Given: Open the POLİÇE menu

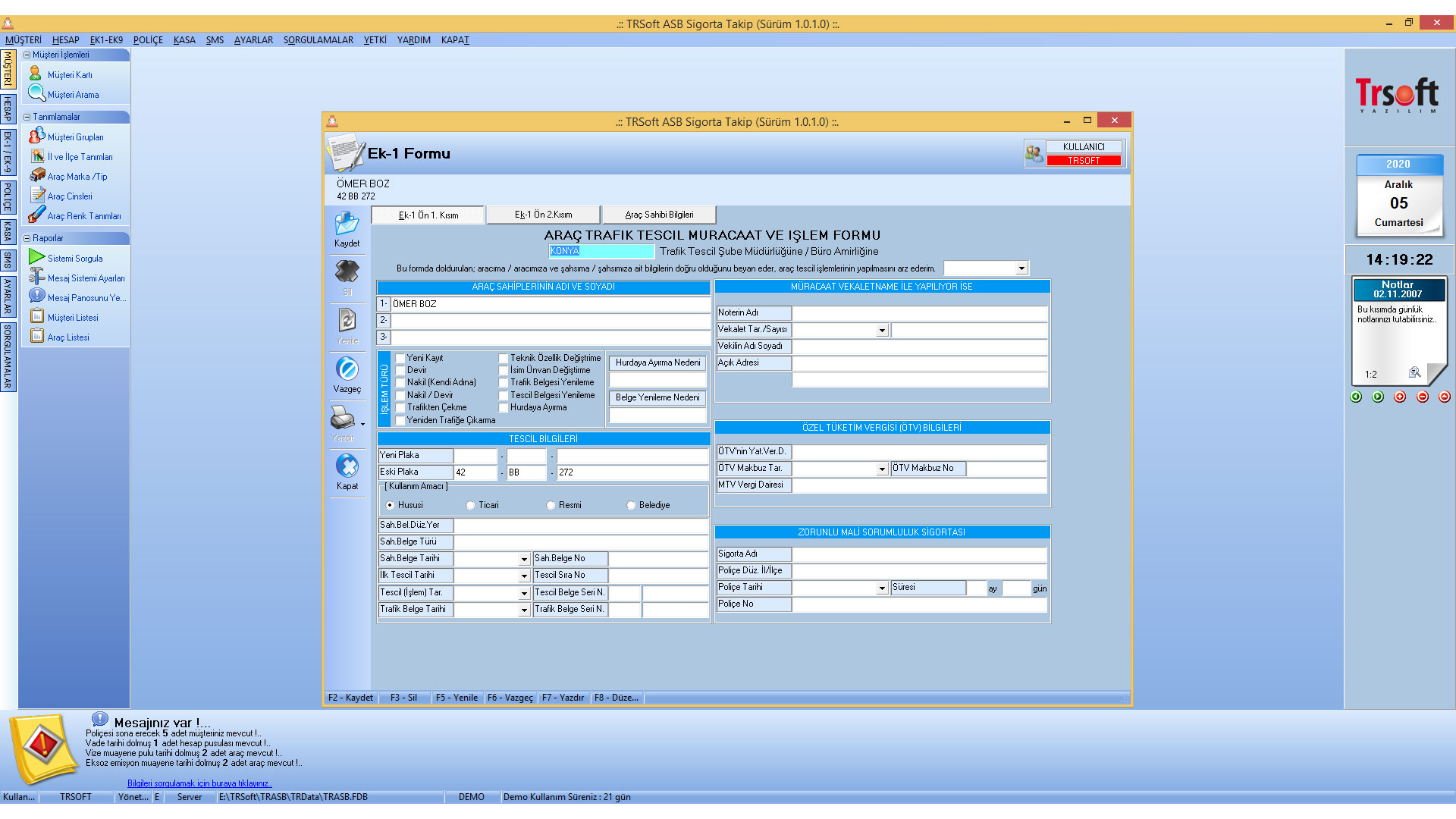Looking at the screenshot, I should [x=148, y=40].
